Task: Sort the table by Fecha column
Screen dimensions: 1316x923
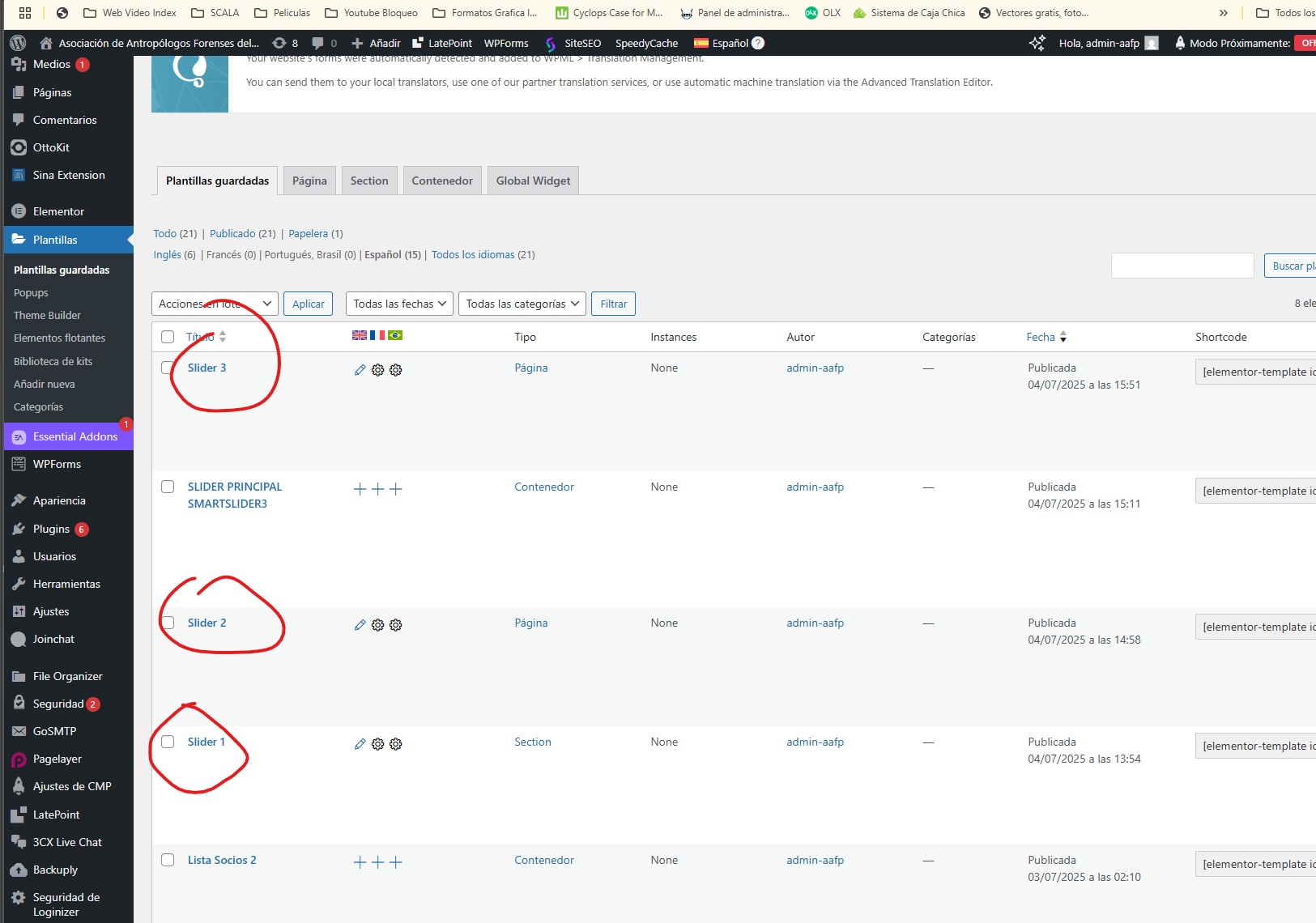Action: tap(1046, 337)
